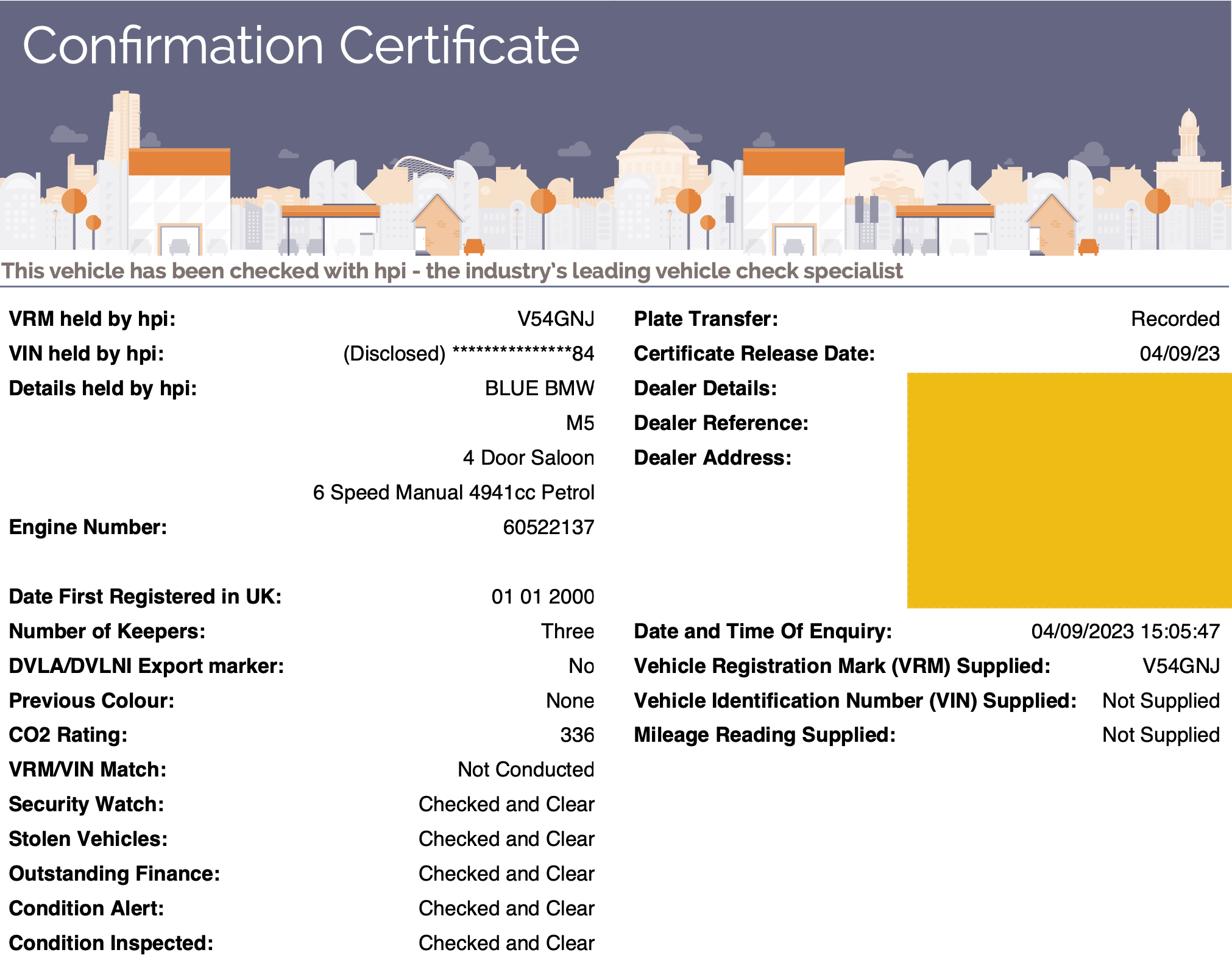Click the 'Condition Inspected:' label
1232x972 pixels.
point(111,943)
